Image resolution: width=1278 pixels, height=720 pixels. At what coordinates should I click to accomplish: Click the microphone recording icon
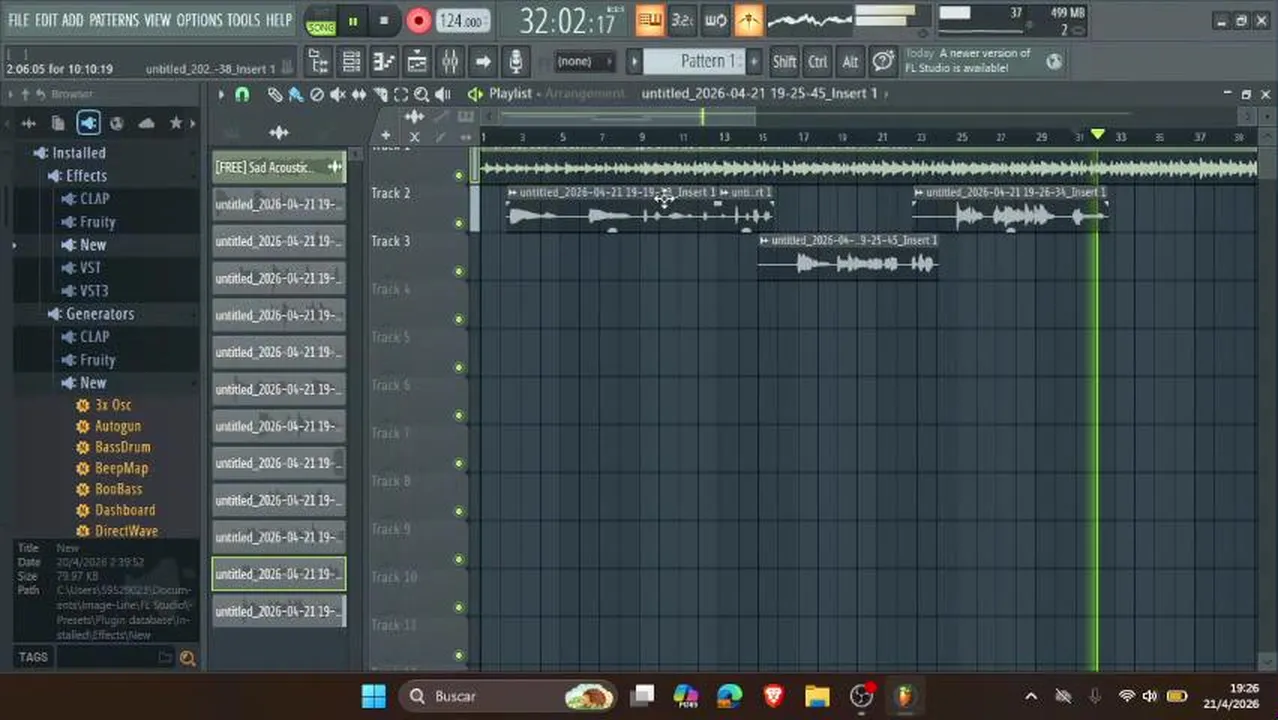click(x=515, y=62)
